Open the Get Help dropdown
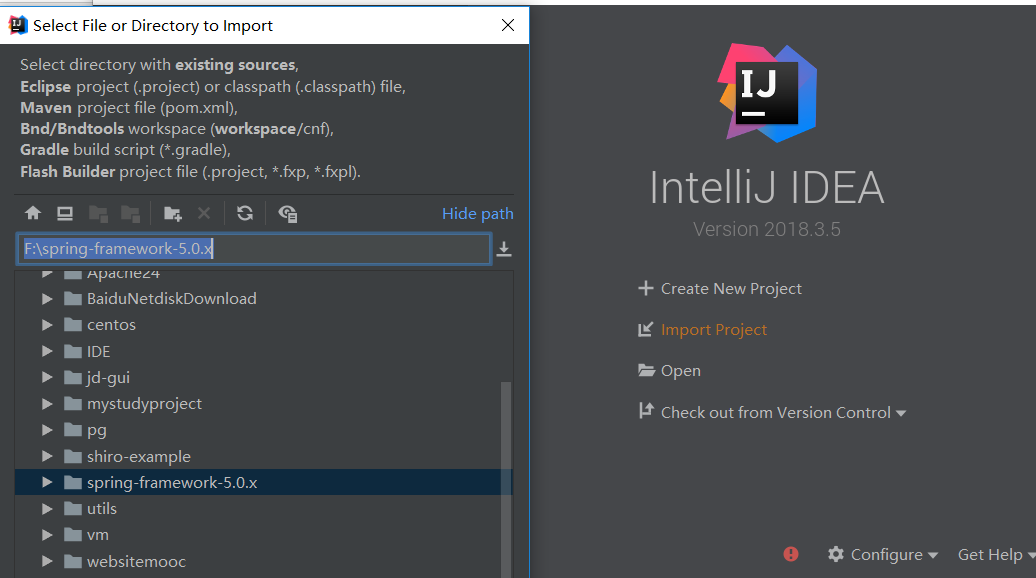Screen dimensions: 1036x578 (996, 554)
